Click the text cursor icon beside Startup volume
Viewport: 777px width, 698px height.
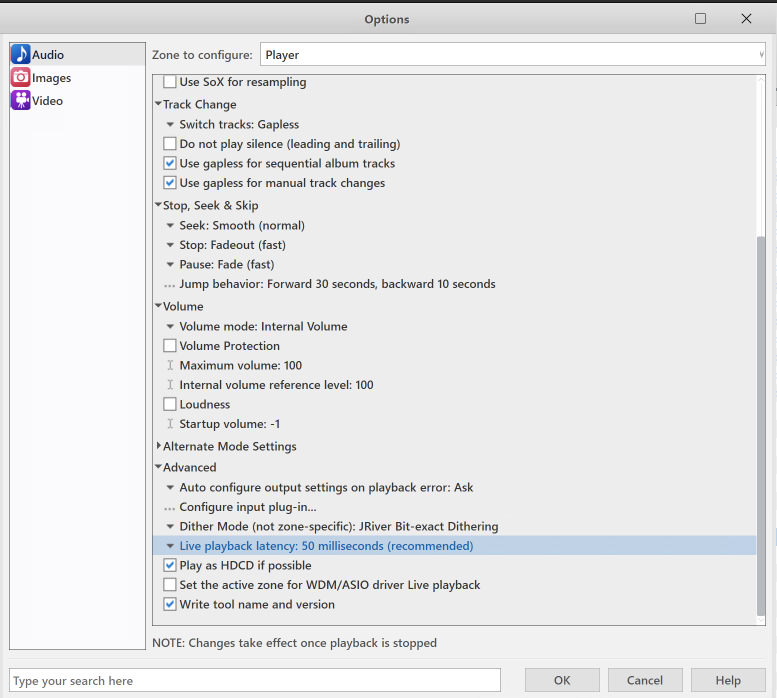tap(170, 424)
